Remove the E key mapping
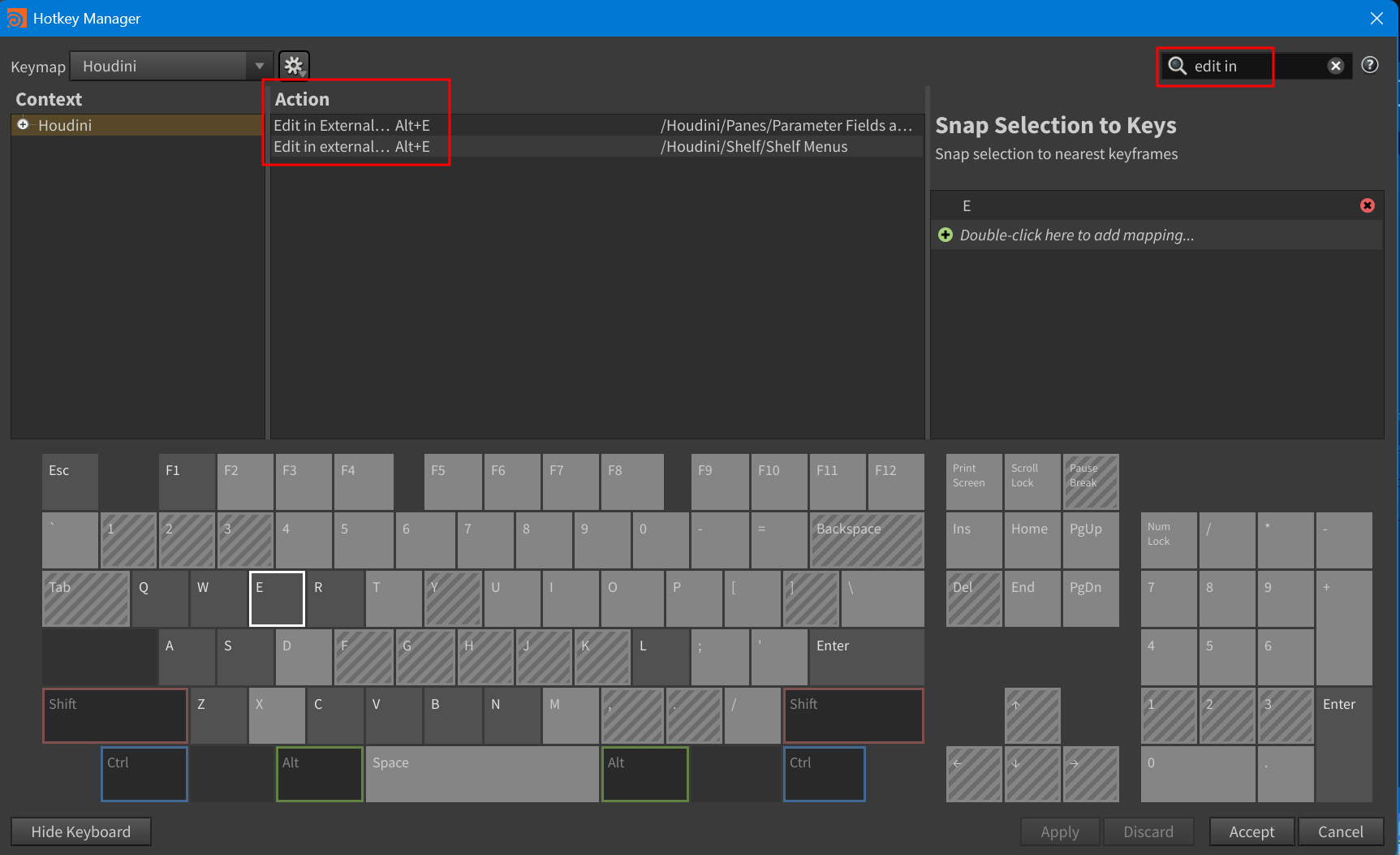Screen dimensions: 1400x855 pyautogui.click(x=1368, y=205)
